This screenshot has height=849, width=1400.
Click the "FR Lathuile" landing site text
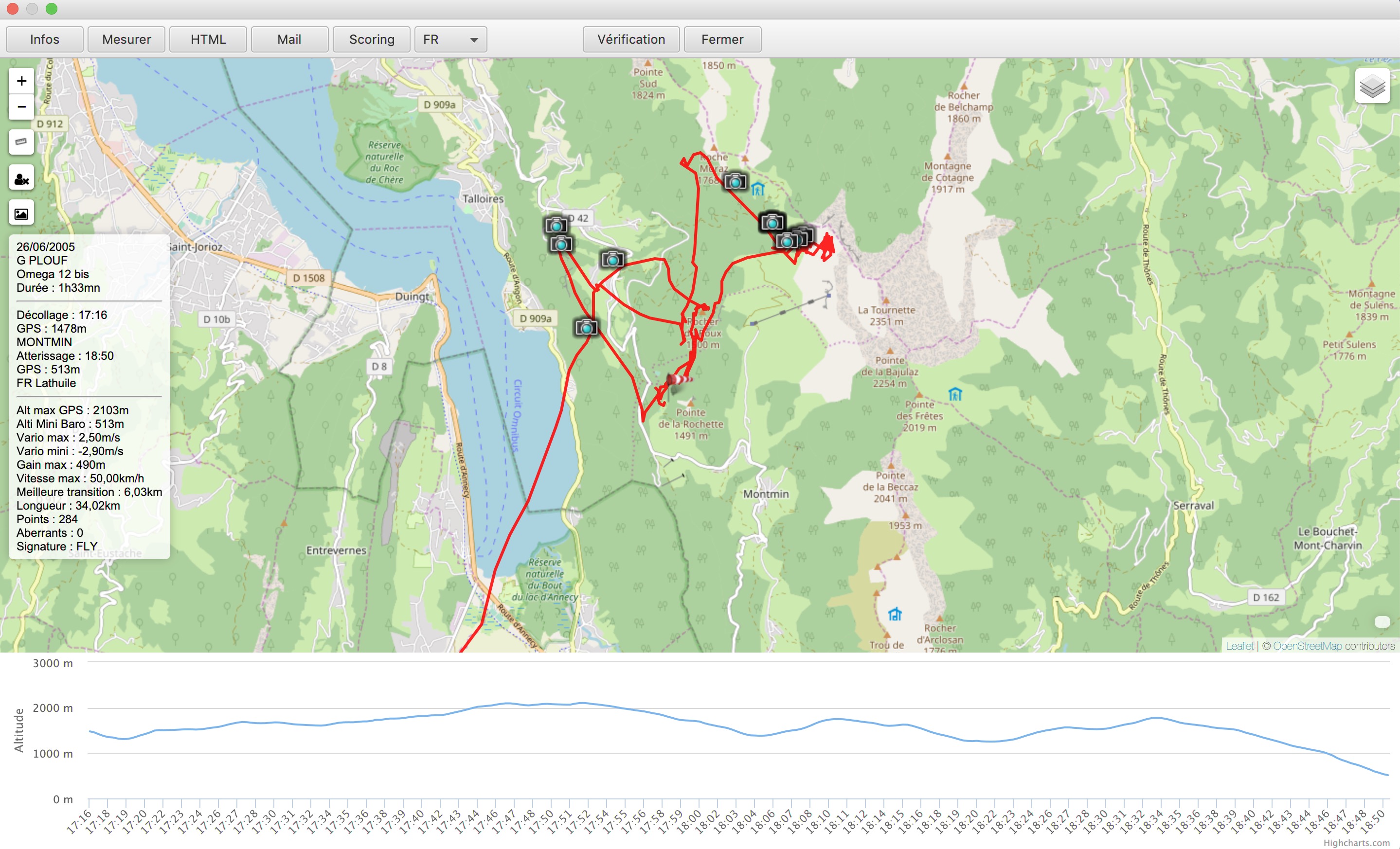click(46, 383)
